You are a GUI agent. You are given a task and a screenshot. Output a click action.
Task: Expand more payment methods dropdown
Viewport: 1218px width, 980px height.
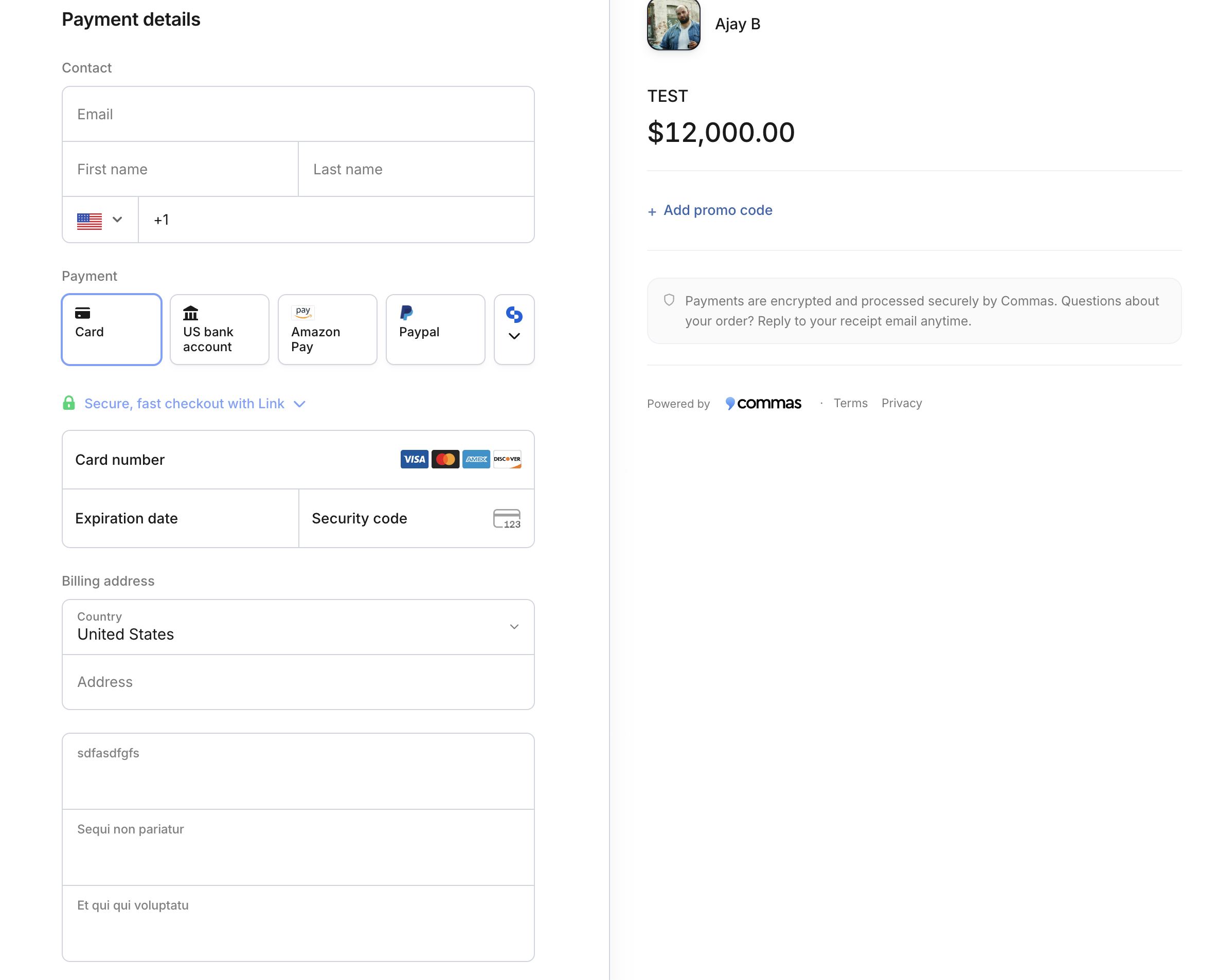pyautogui.click(x=514, y=329)
